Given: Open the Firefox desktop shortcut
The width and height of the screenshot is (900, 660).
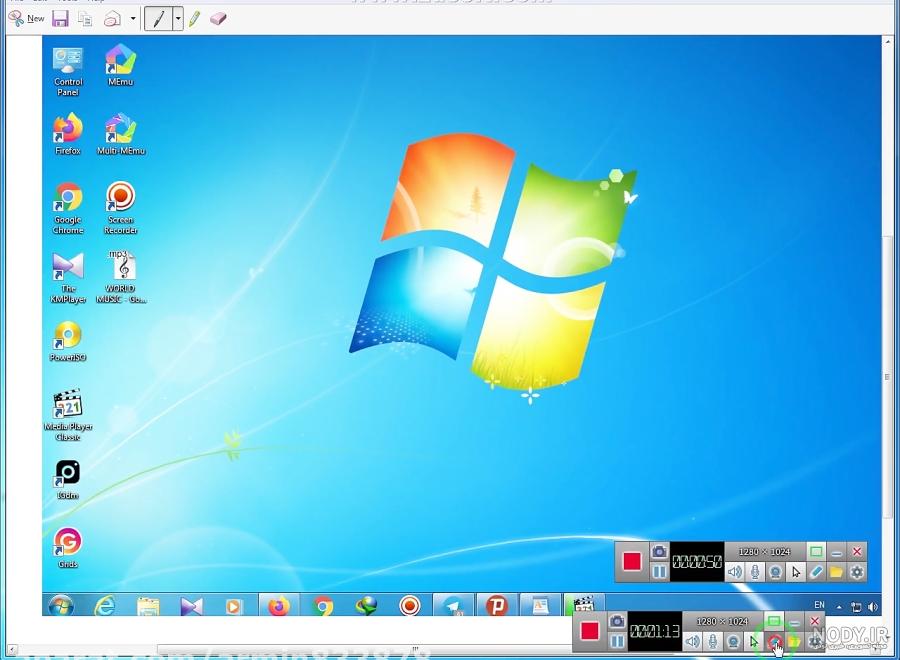Looking at the screenshot, I should tap(68, 134).
